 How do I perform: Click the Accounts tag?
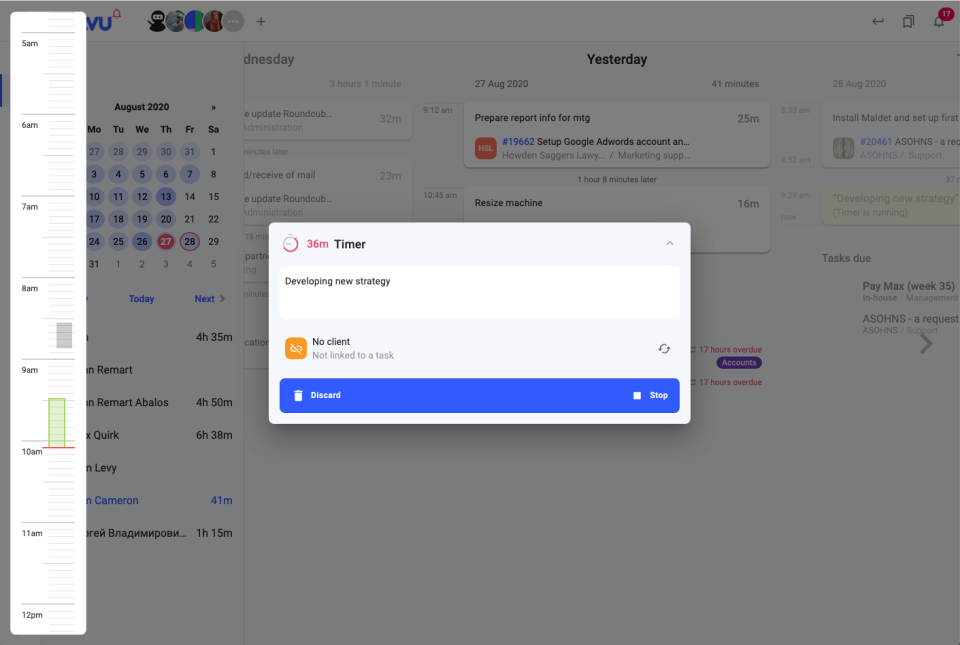[x=739, y=362]
